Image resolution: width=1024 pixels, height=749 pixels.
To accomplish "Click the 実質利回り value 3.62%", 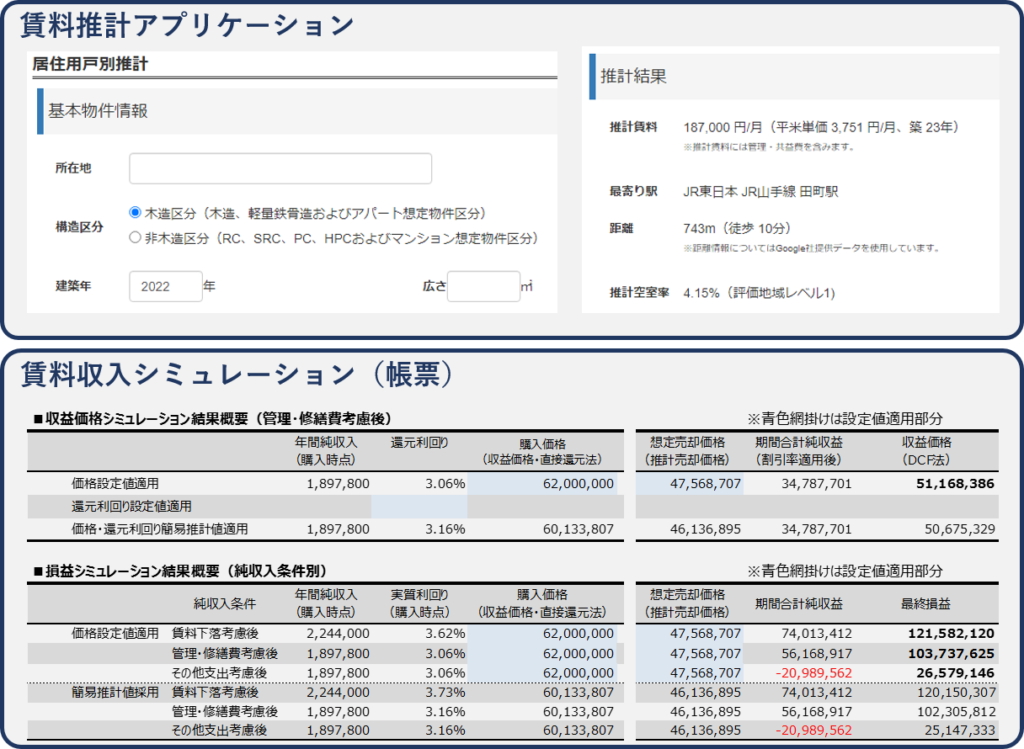I will pyautogui.click(x=445, y=633).
